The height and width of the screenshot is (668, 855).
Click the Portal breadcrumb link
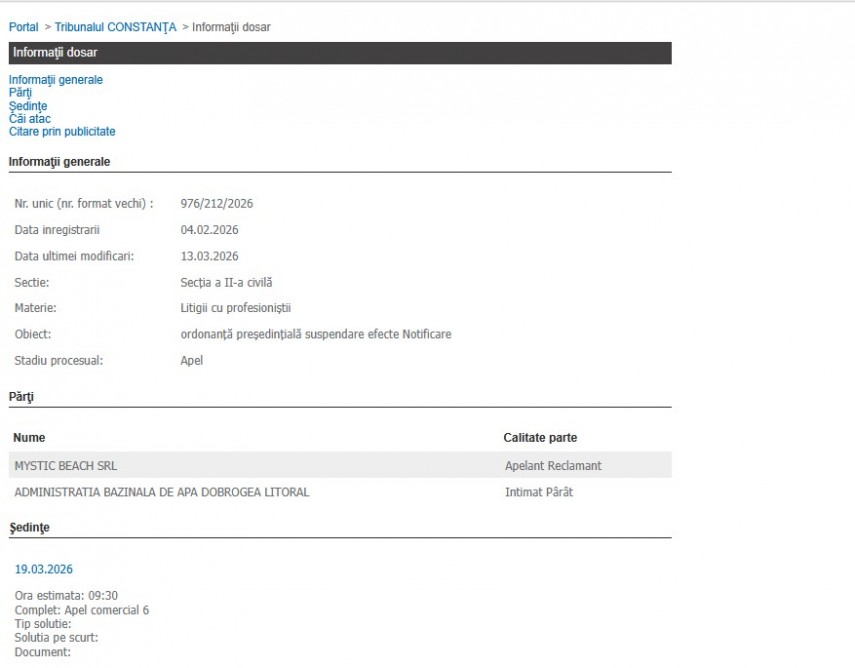23,27
